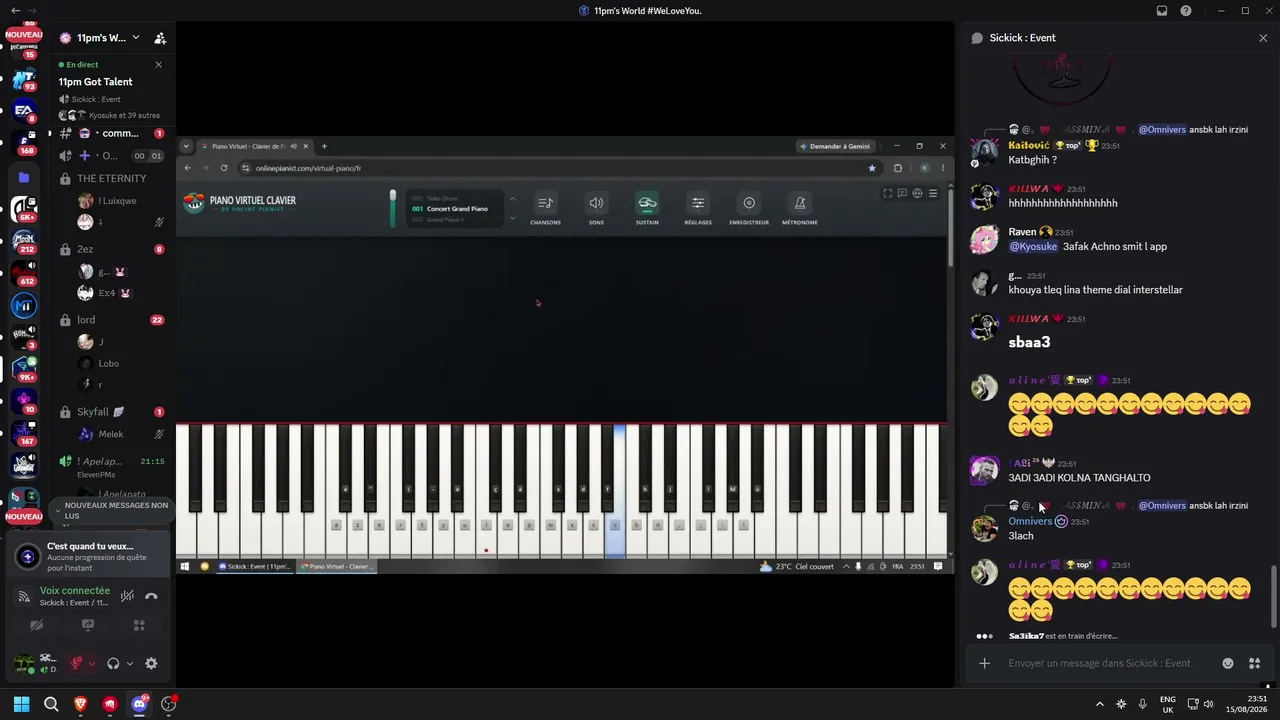Open the Métronome tool
The image size is (1280, 720).
tap(800, 209)
